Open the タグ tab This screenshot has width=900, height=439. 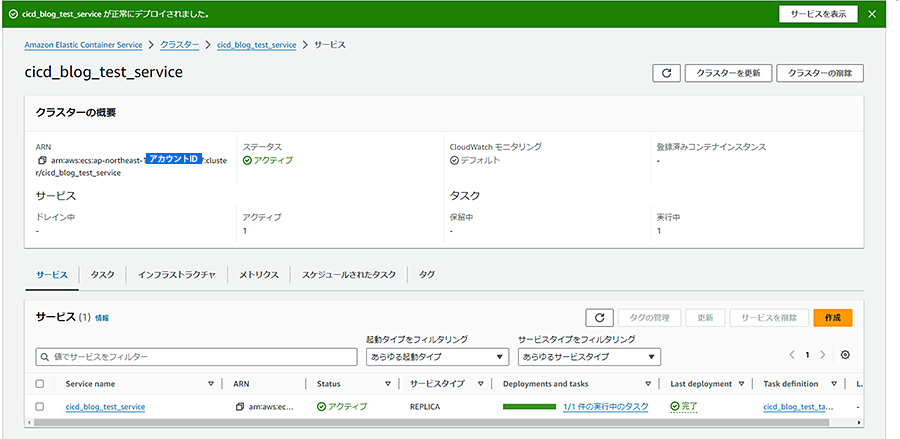(x=426, y=275)
